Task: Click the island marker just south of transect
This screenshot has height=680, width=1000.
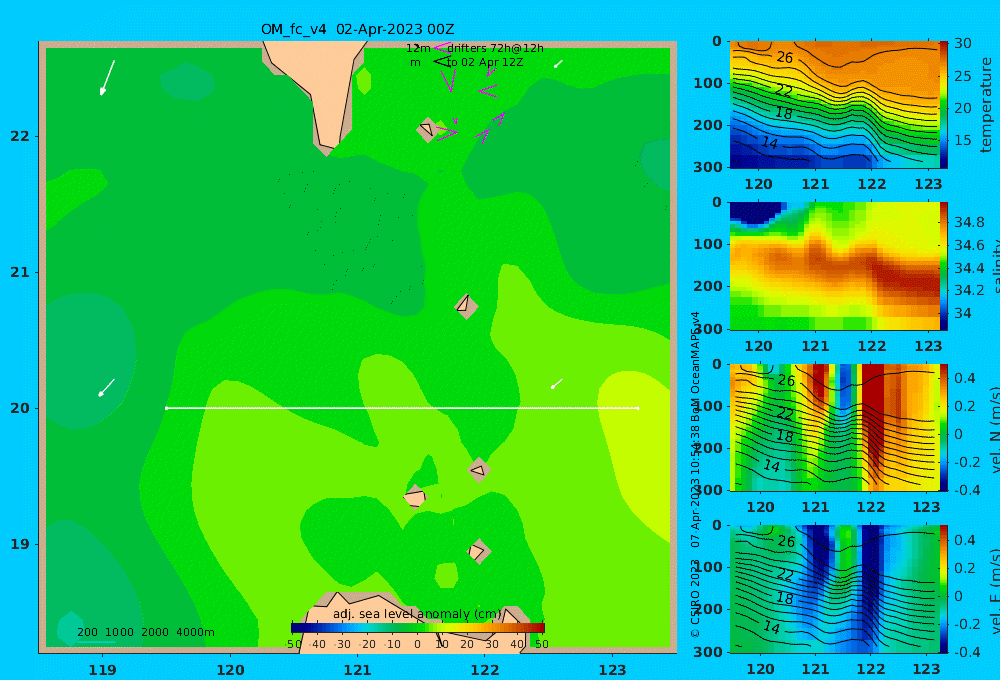Action: 478,470
